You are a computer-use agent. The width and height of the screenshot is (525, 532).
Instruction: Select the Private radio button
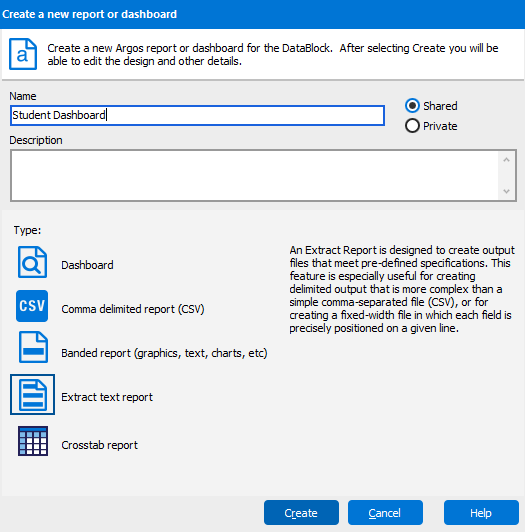pyautogui.click(x=412, y=126)
